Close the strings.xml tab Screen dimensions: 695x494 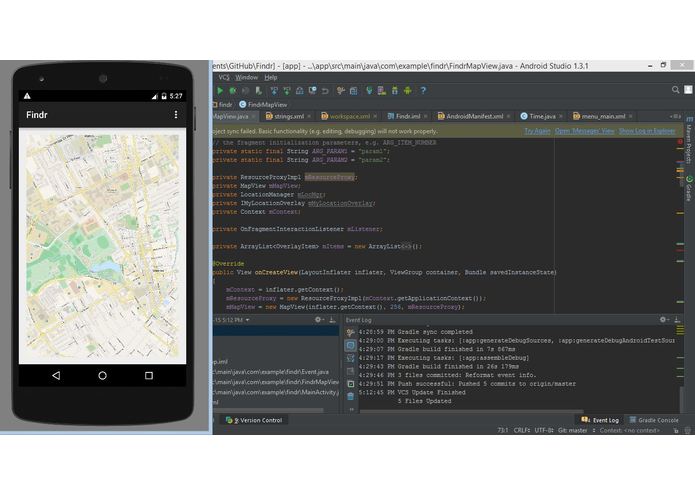(309, 116)
